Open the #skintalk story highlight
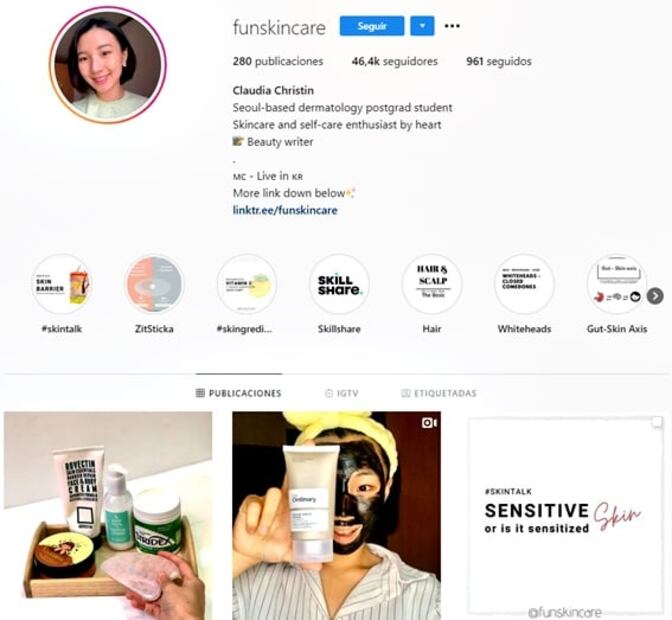672x620 pixels. (x=62, y=284)
